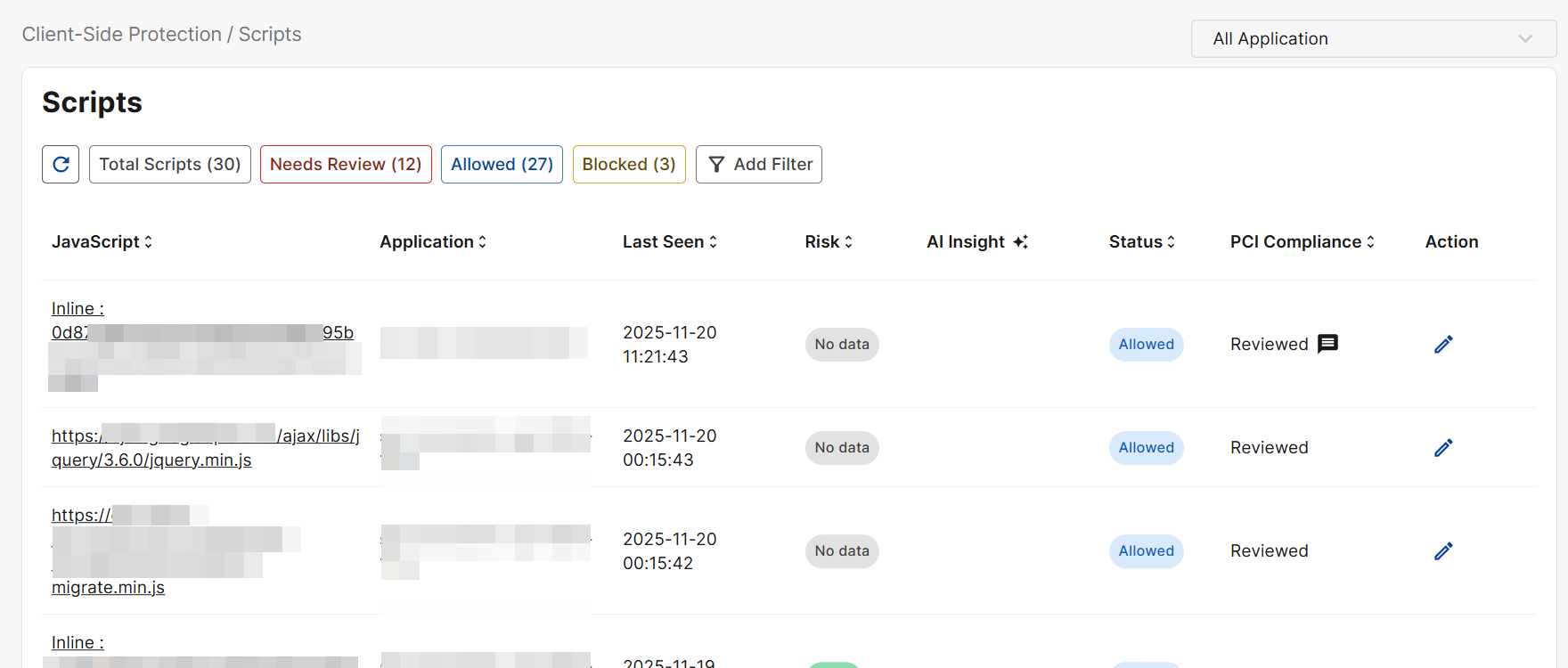The image size is (1568, 668).
Task: Open the comment icon next to Reviewed
Action: tap(1327, 344)
